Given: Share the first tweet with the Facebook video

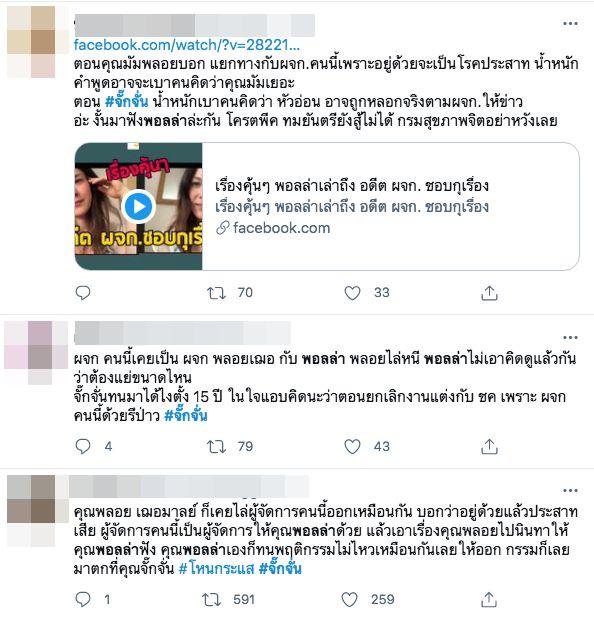Looking at the screenshot, I should point(489,293).
